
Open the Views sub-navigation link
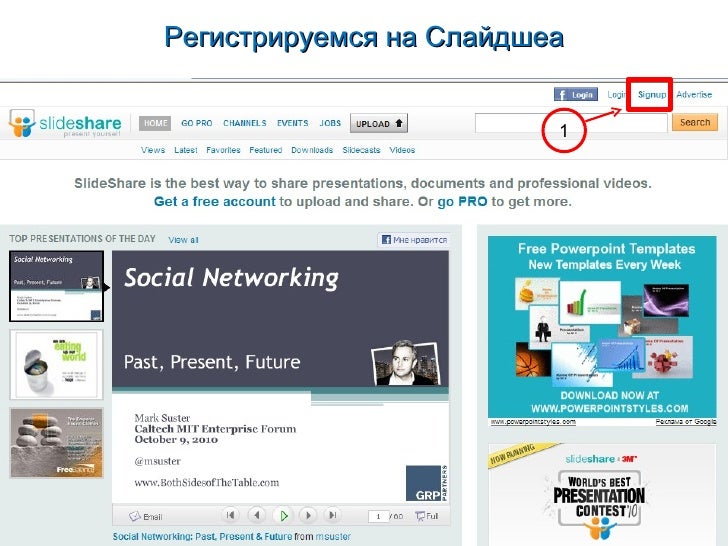[153, 150]
